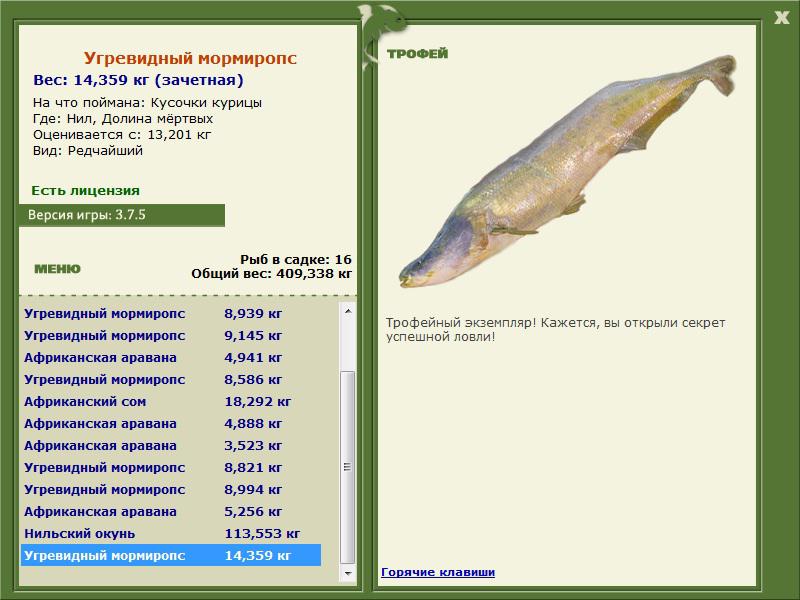
Task: Select Африканская аравана 4,941 кг row
Action: point(171,357)
